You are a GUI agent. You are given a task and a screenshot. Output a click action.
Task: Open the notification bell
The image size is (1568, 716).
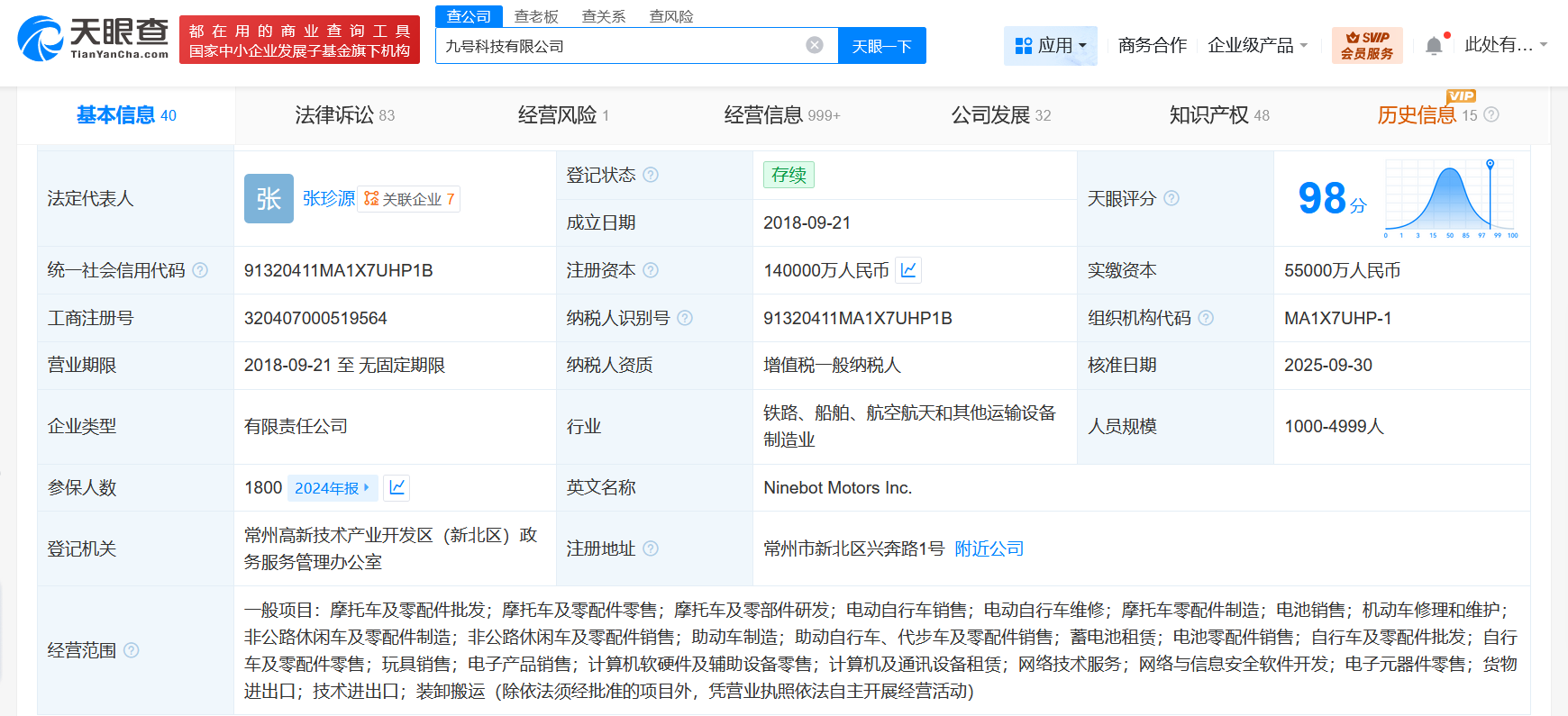[1434, 45]
